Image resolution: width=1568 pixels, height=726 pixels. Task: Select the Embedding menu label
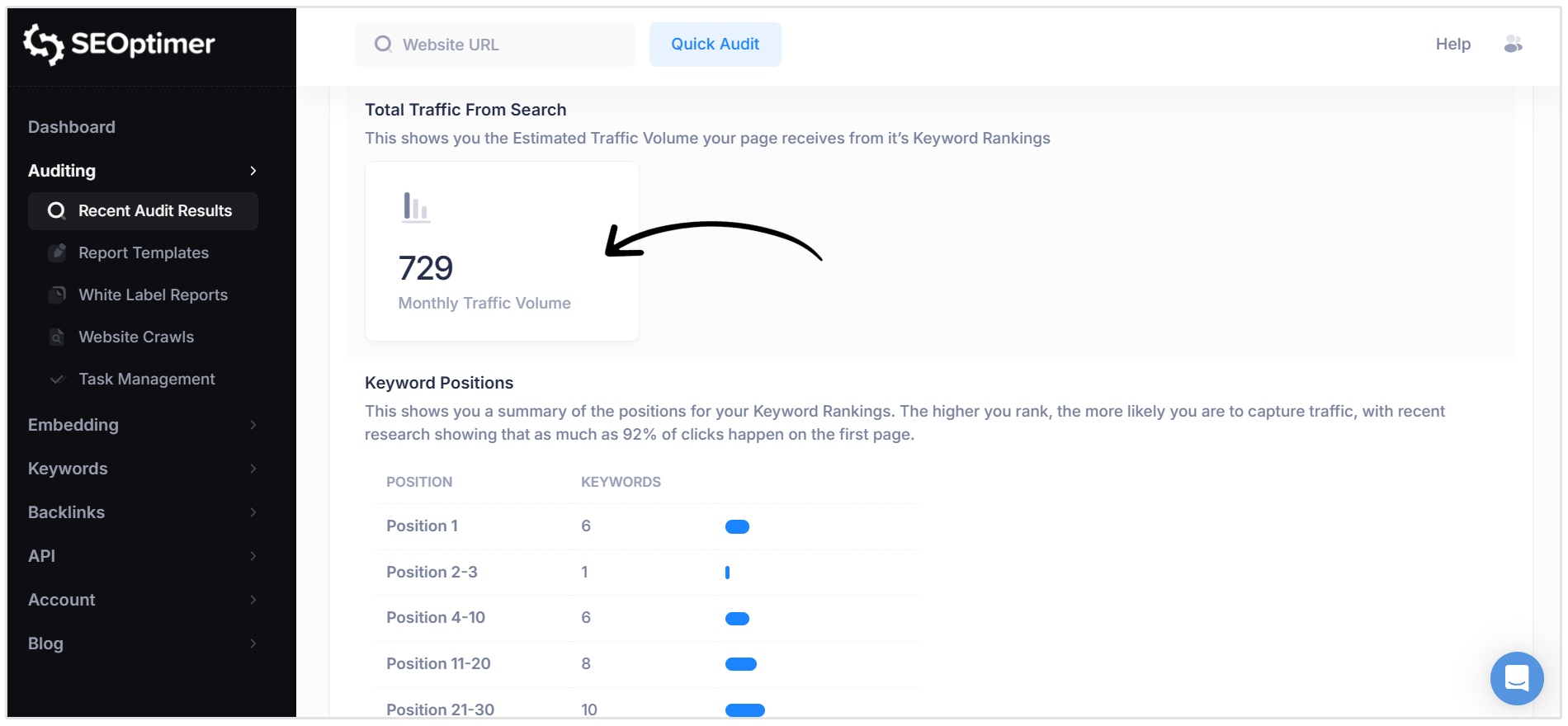coord(73,425)
